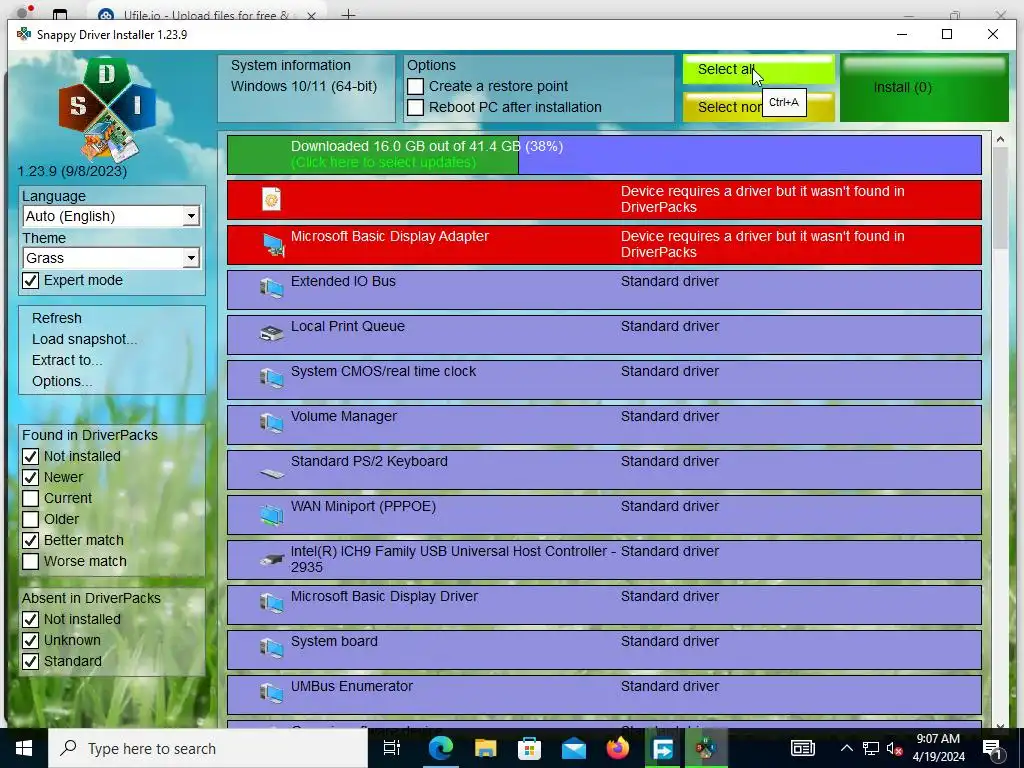Open the notification center icon
This screenshot has height=768, width=1024.
993,749
